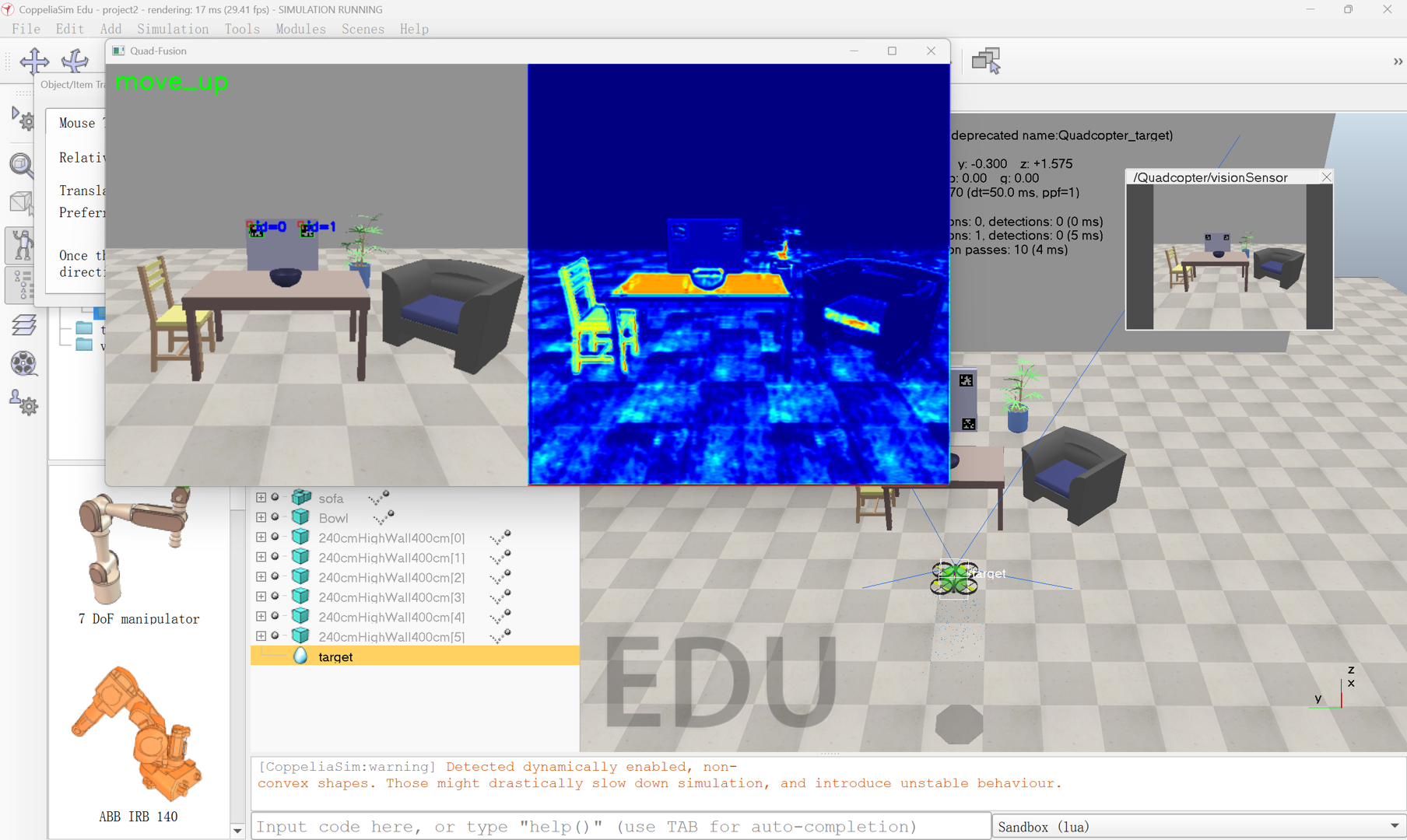Click the dotted-check icon next to Bowl

[x=384, y=517]
